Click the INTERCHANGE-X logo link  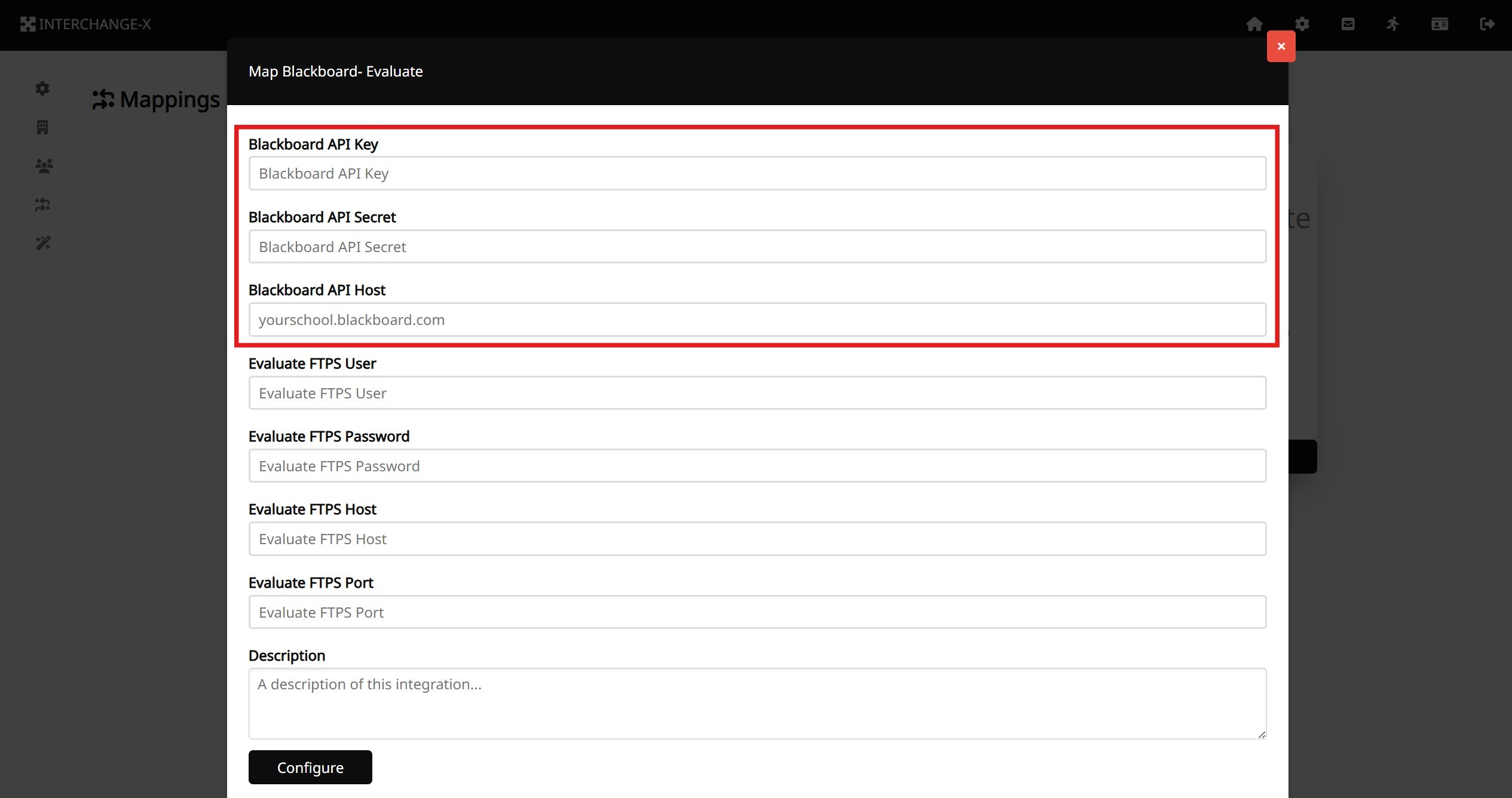pyautogui.click(x=85, y=24)
